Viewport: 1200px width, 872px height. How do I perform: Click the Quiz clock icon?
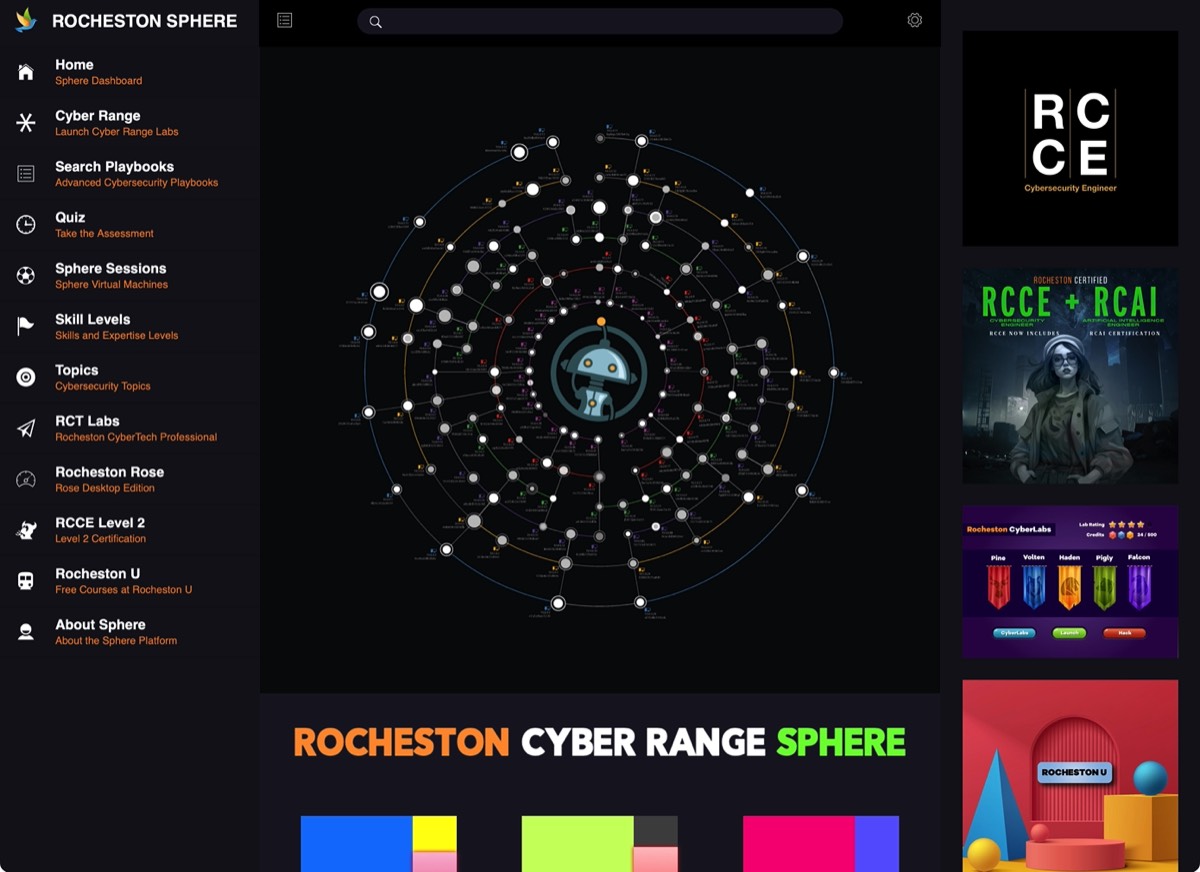pyautogui.click(x=26, y=225)
